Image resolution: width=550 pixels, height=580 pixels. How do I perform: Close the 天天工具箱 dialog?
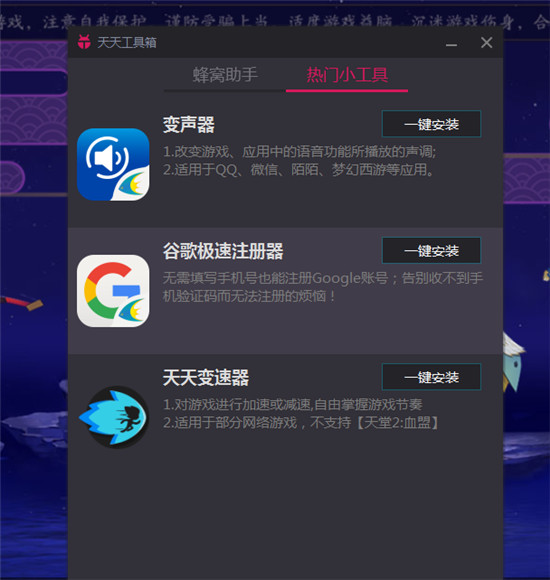click(x=486, y=43)
